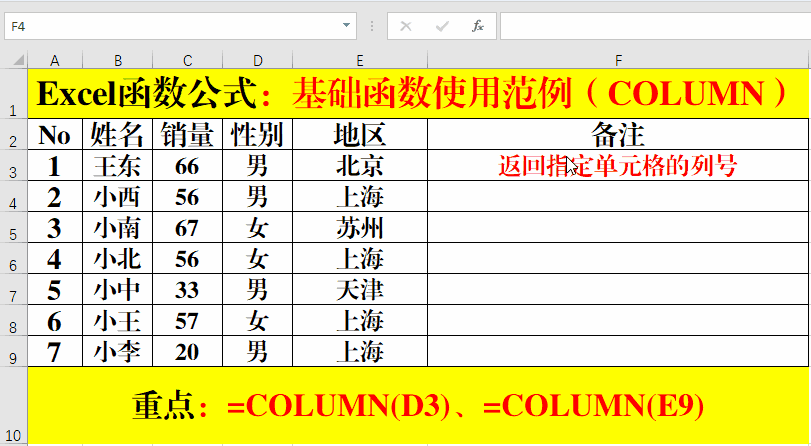The width and height of the screenshot is (811, 446).
Task: Click the Insert Function fx icon
Action: 477,26
